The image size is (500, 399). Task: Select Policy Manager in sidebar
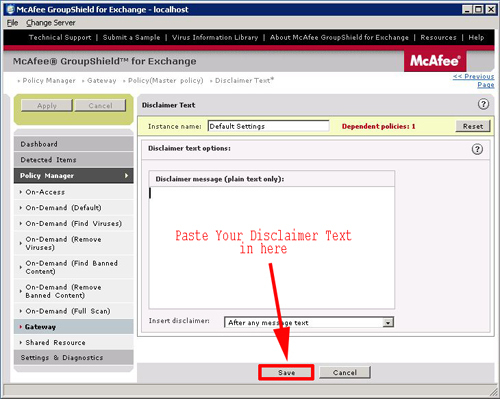coord(74,176)
